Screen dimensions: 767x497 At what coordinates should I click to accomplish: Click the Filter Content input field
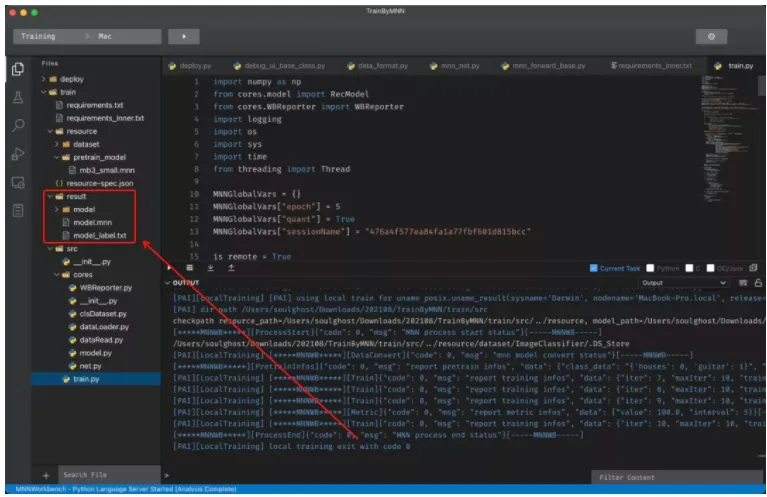pyautogui.click(x=677, y=477)
